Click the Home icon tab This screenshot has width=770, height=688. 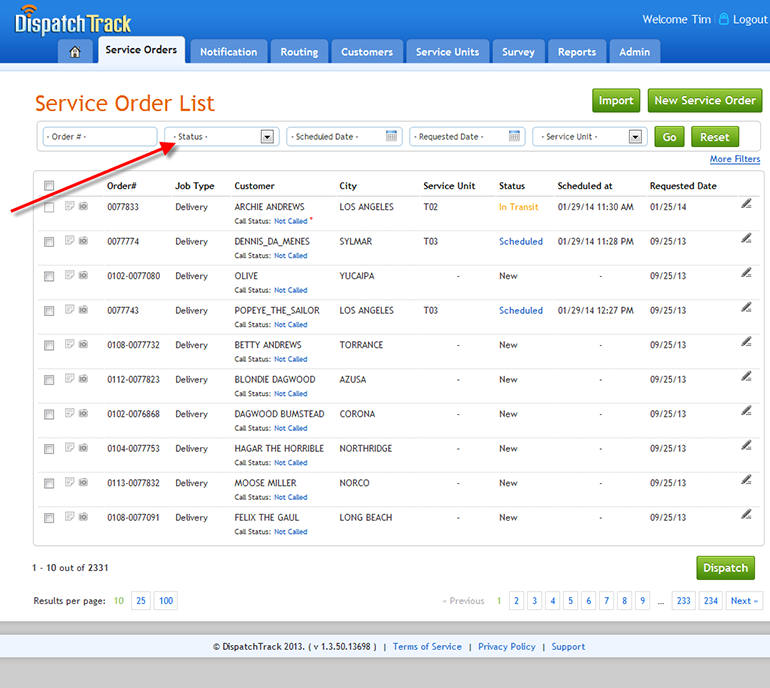pyautogui.click(x=75, y=52)
